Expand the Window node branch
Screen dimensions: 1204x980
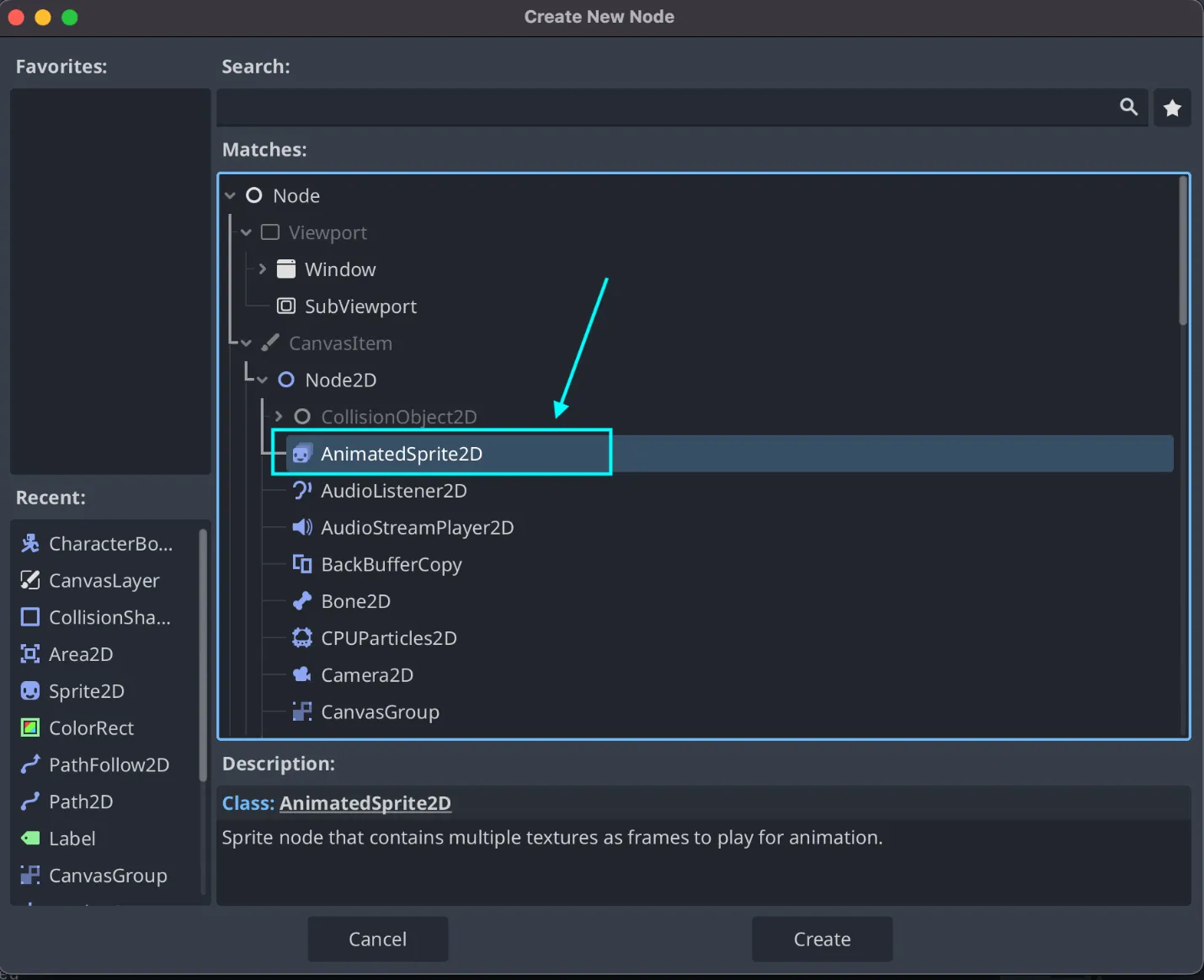[x=262, y=269]
